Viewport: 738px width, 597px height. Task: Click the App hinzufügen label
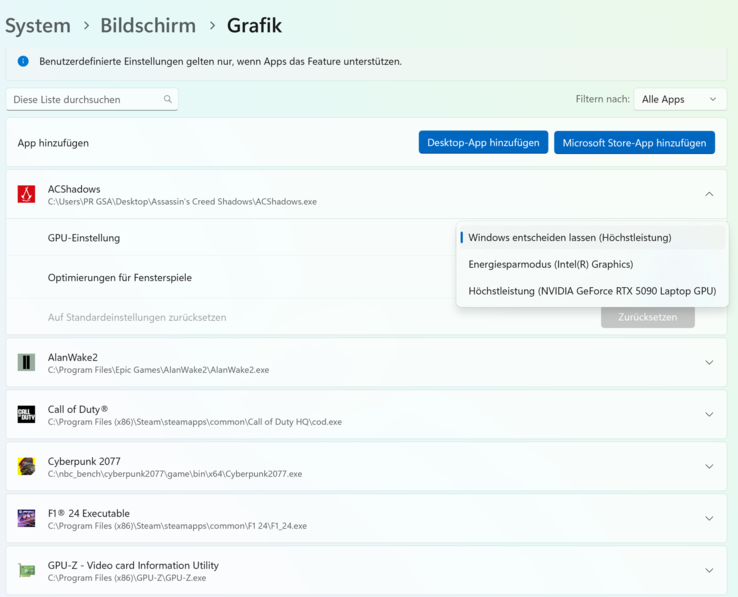[53, 143]
